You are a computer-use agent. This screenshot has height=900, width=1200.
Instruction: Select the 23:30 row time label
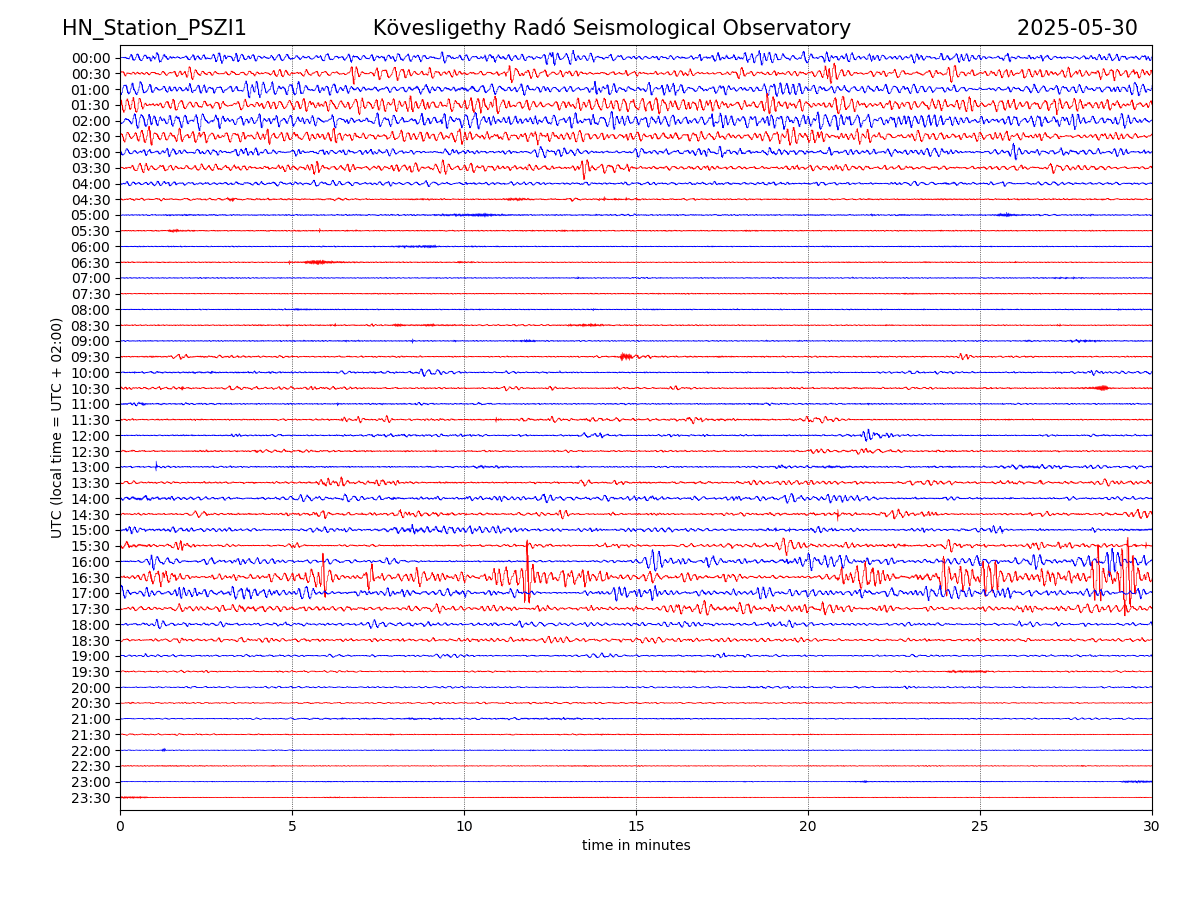pos(91,798)
